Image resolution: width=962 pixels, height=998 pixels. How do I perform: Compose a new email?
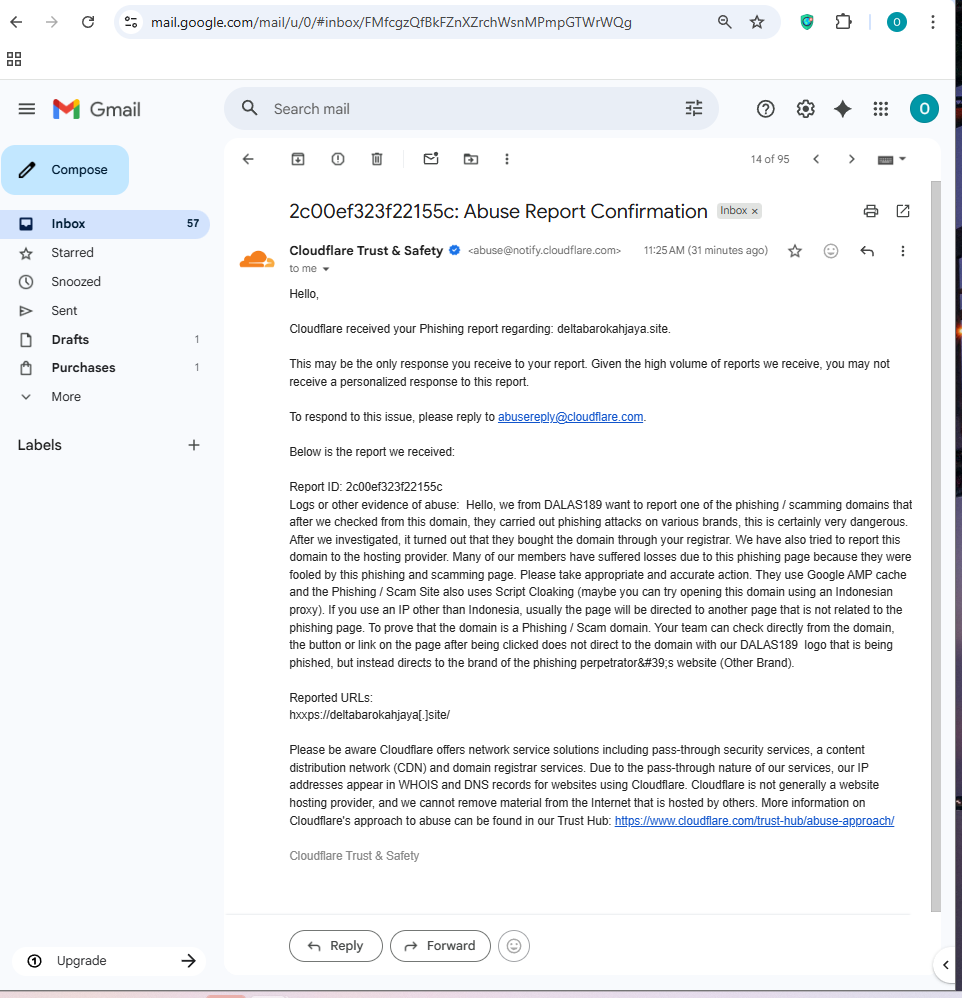pos(65,170)
